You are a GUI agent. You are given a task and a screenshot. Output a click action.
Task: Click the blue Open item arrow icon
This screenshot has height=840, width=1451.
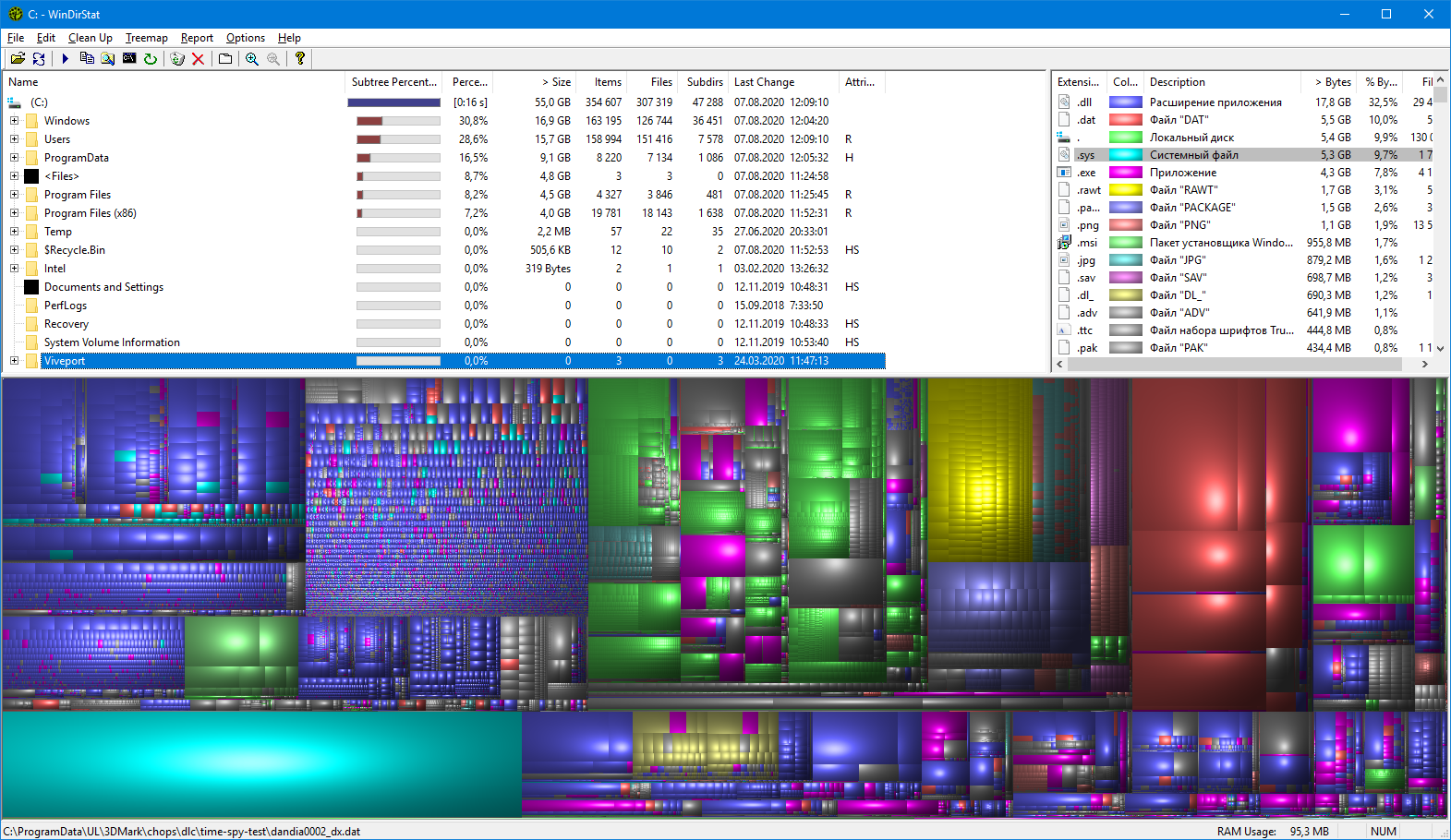(65, 58)
